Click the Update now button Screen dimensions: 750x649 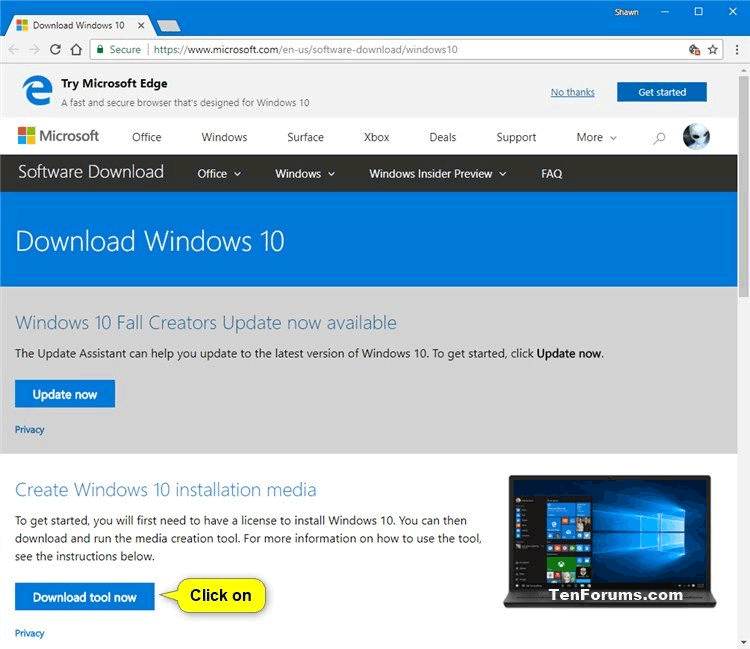pos(65,394)
